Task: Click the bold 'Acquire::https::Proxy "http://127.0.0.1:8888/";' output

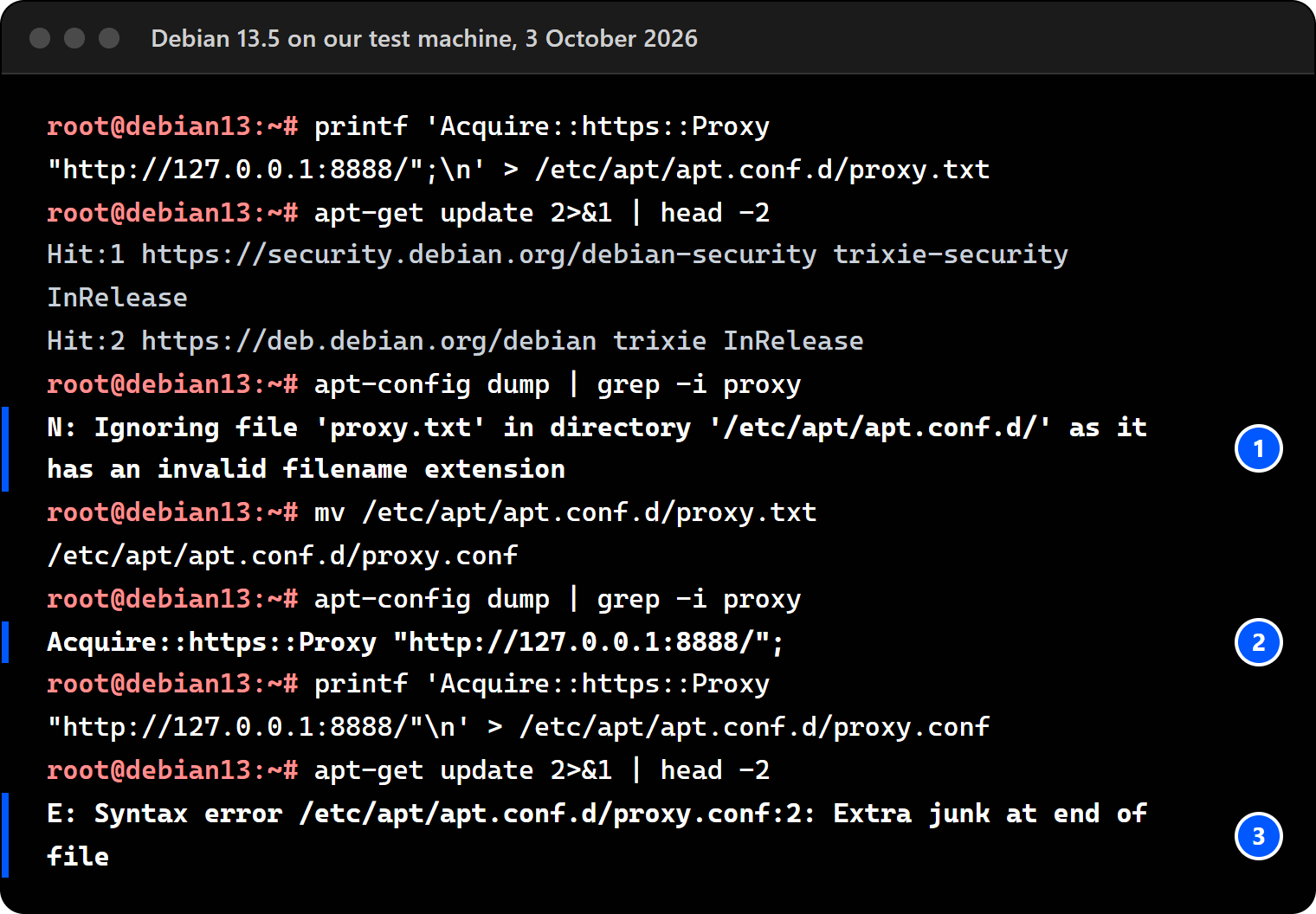Action: coord(416,642)
